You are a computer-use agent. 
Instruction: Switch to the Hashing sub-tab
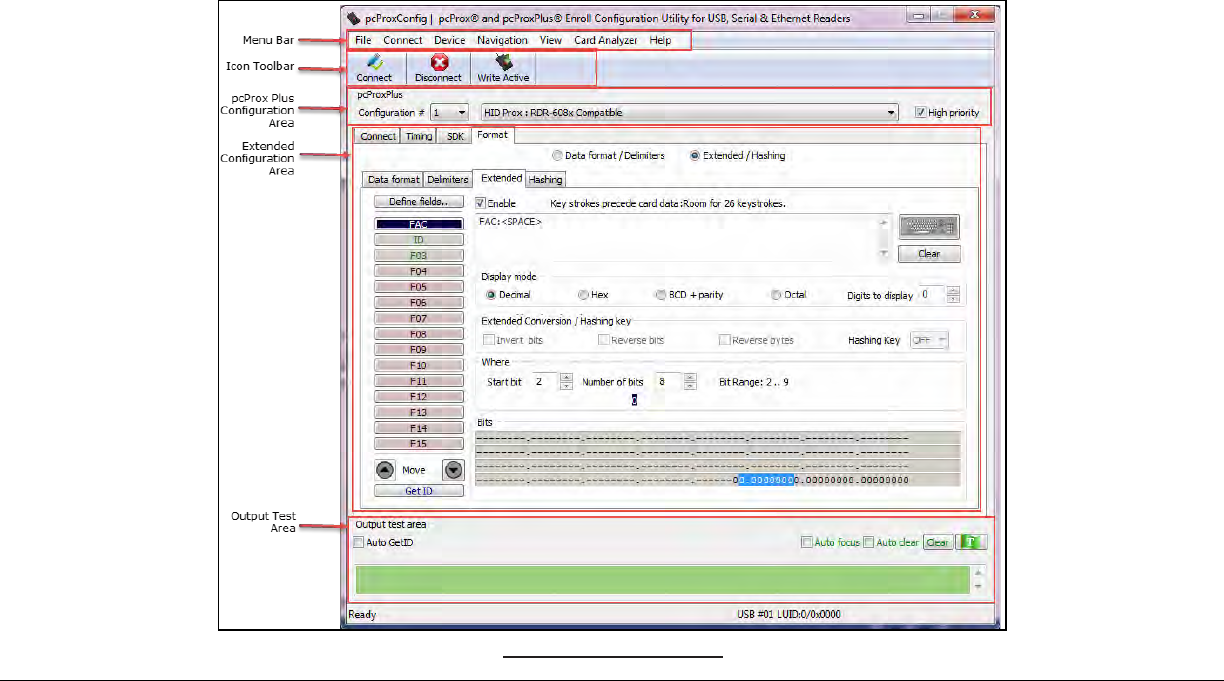tap(545, 180)
